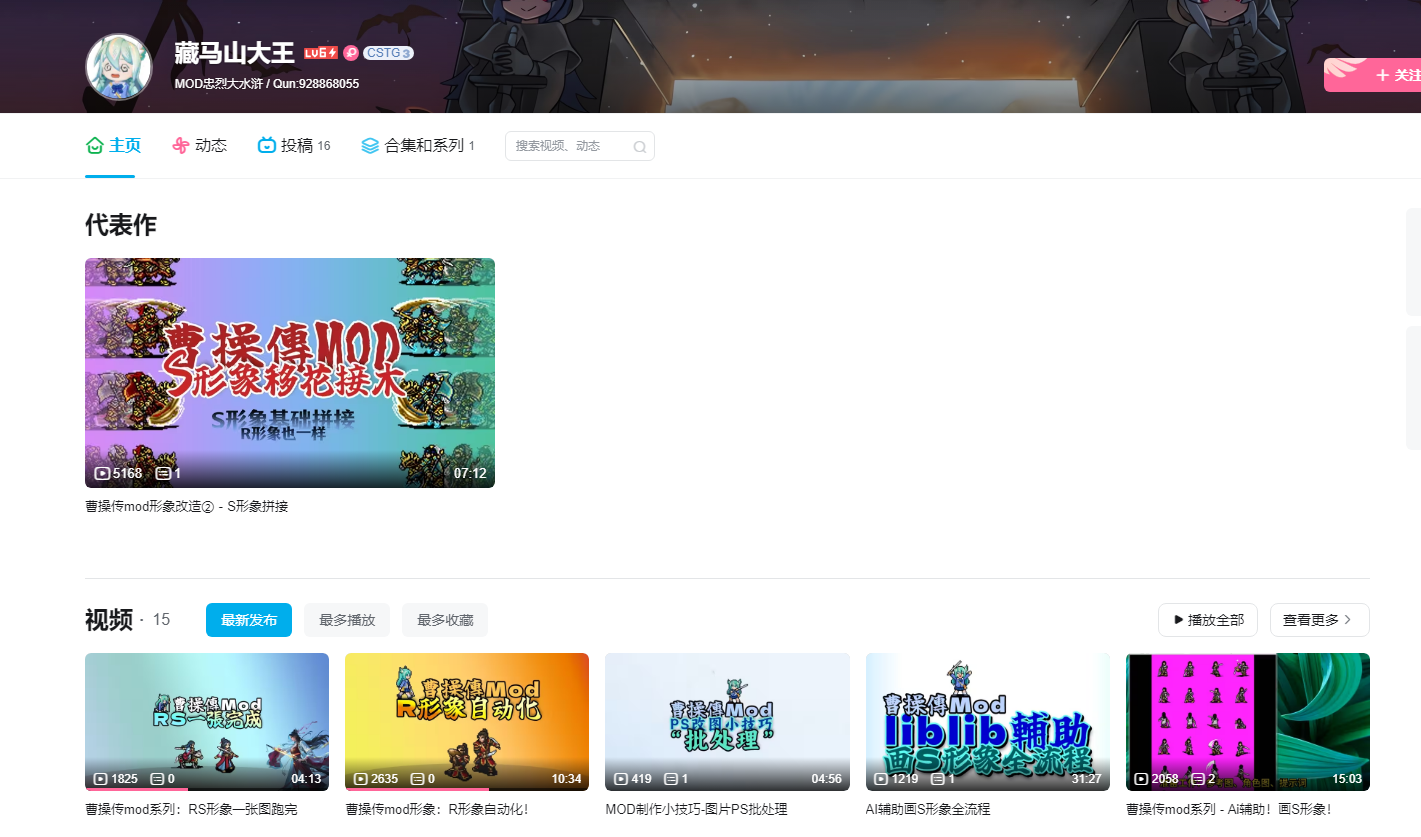
Task: Sort videos by 最新发布
Action: (249, 620)
